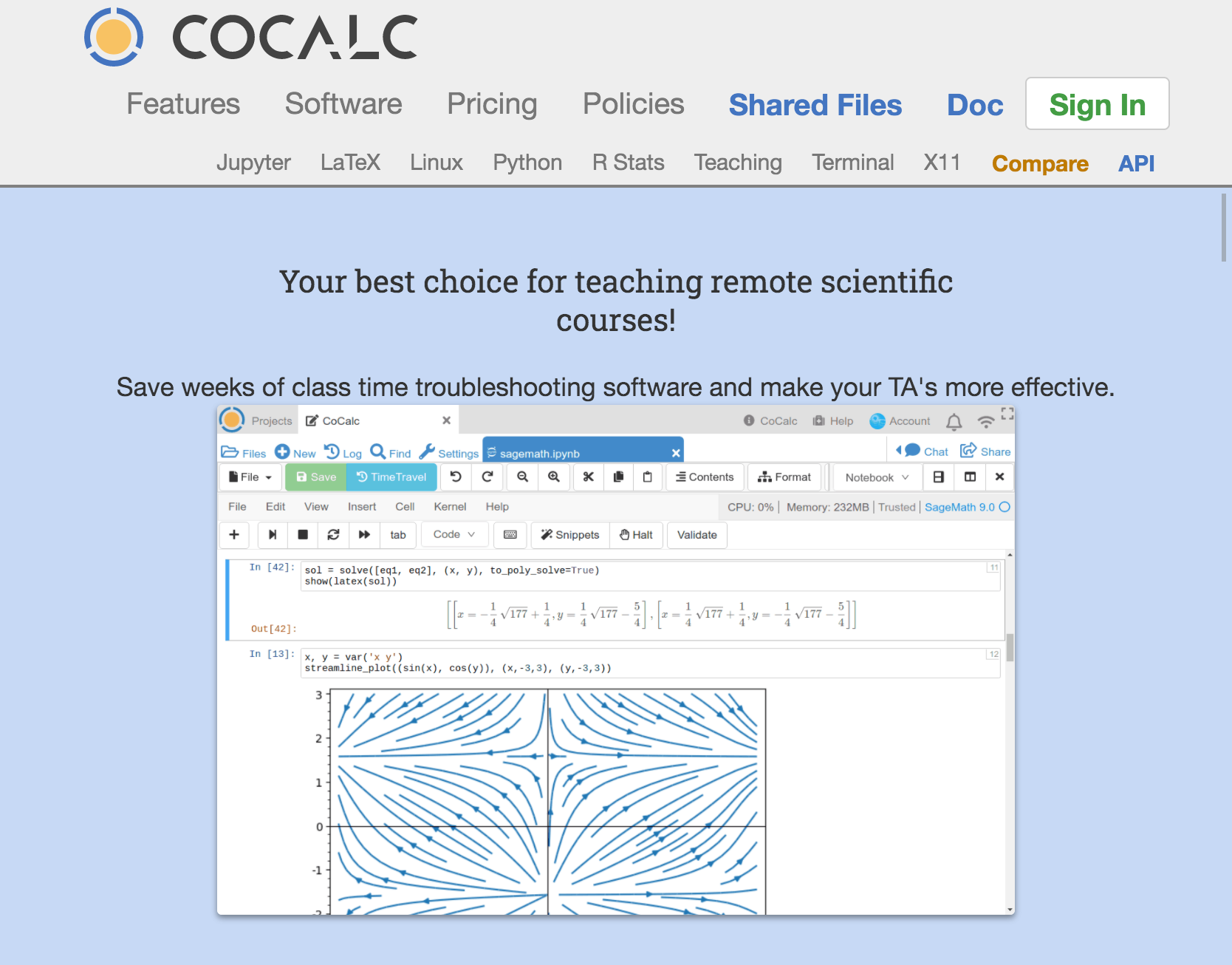This screenshot has height=965, width=1232.
Task: Stop the running kernel
Action: point(303,534)
